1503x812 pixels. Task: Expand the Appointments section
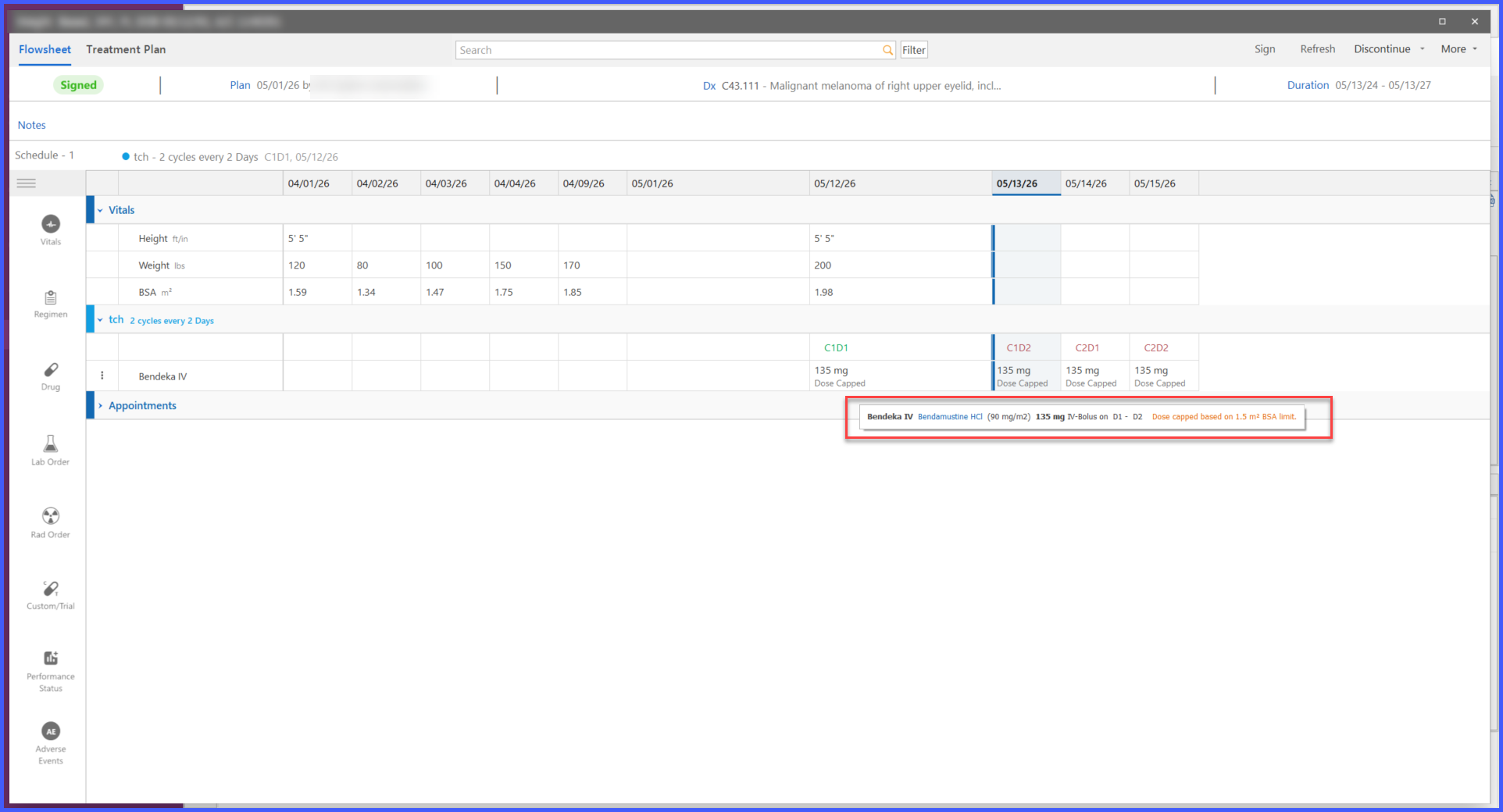100,406
